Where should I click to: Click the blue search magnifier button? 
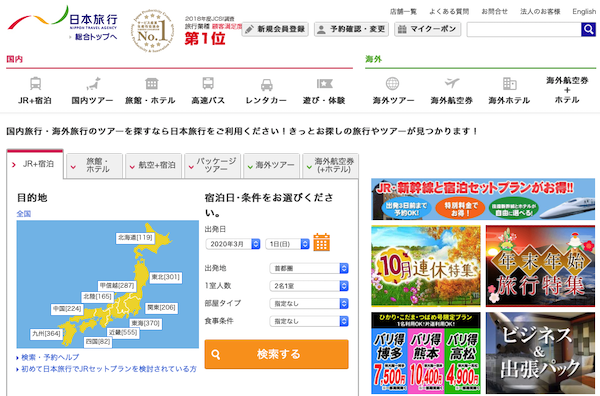point(588,29)
